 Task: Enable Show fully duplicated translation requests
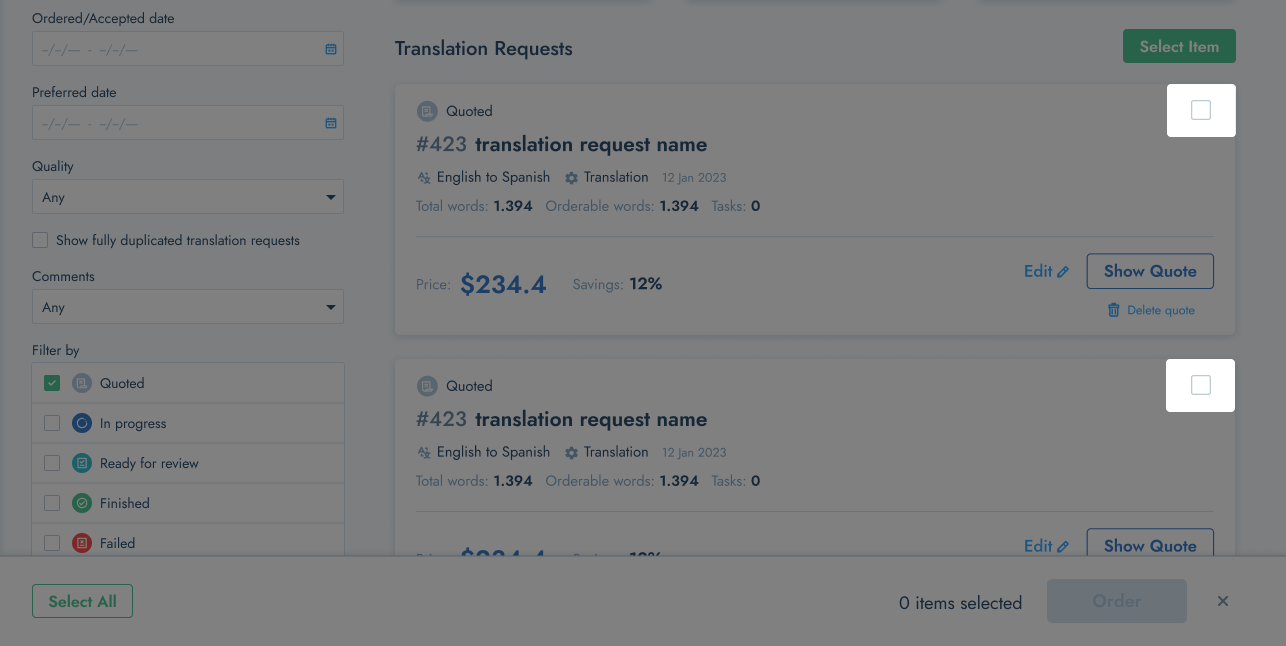point(40,240)
